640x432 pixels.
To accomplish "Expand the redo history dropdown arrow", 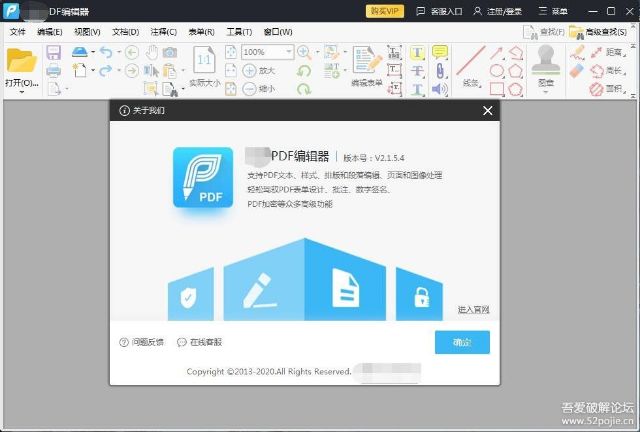I will (119, 70).
